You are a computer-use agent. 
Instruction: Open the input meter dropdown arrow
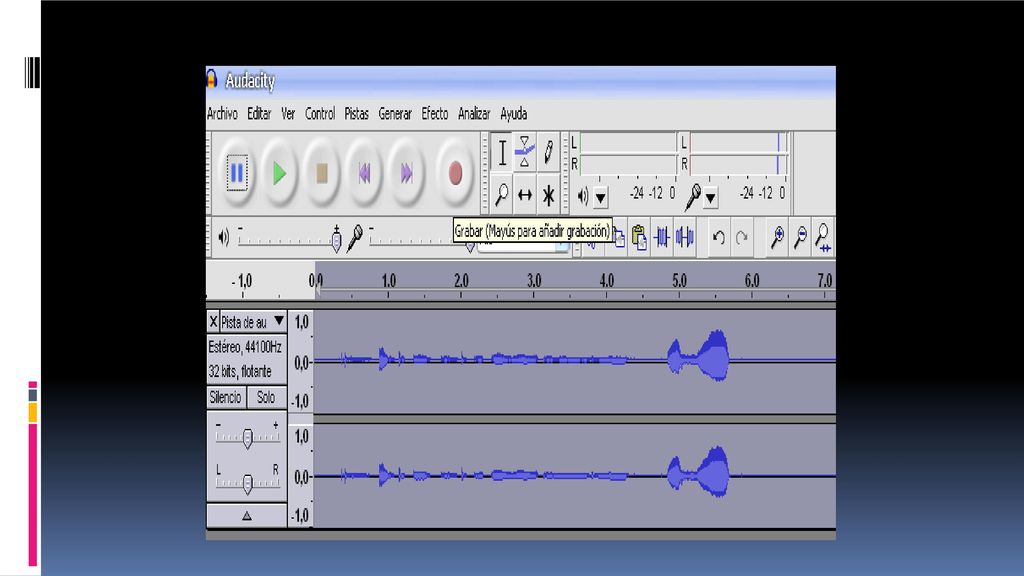coord(711,197)
